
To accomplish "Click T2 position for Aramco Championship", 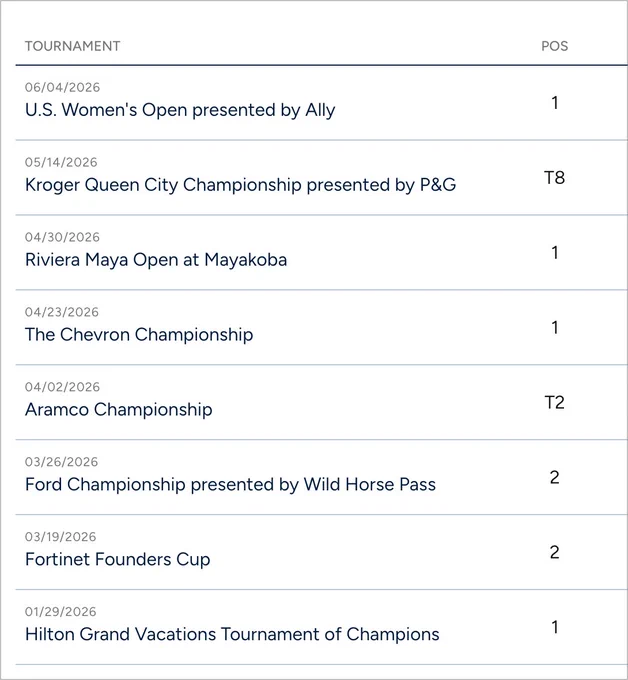I will click(x=555, y=402).
